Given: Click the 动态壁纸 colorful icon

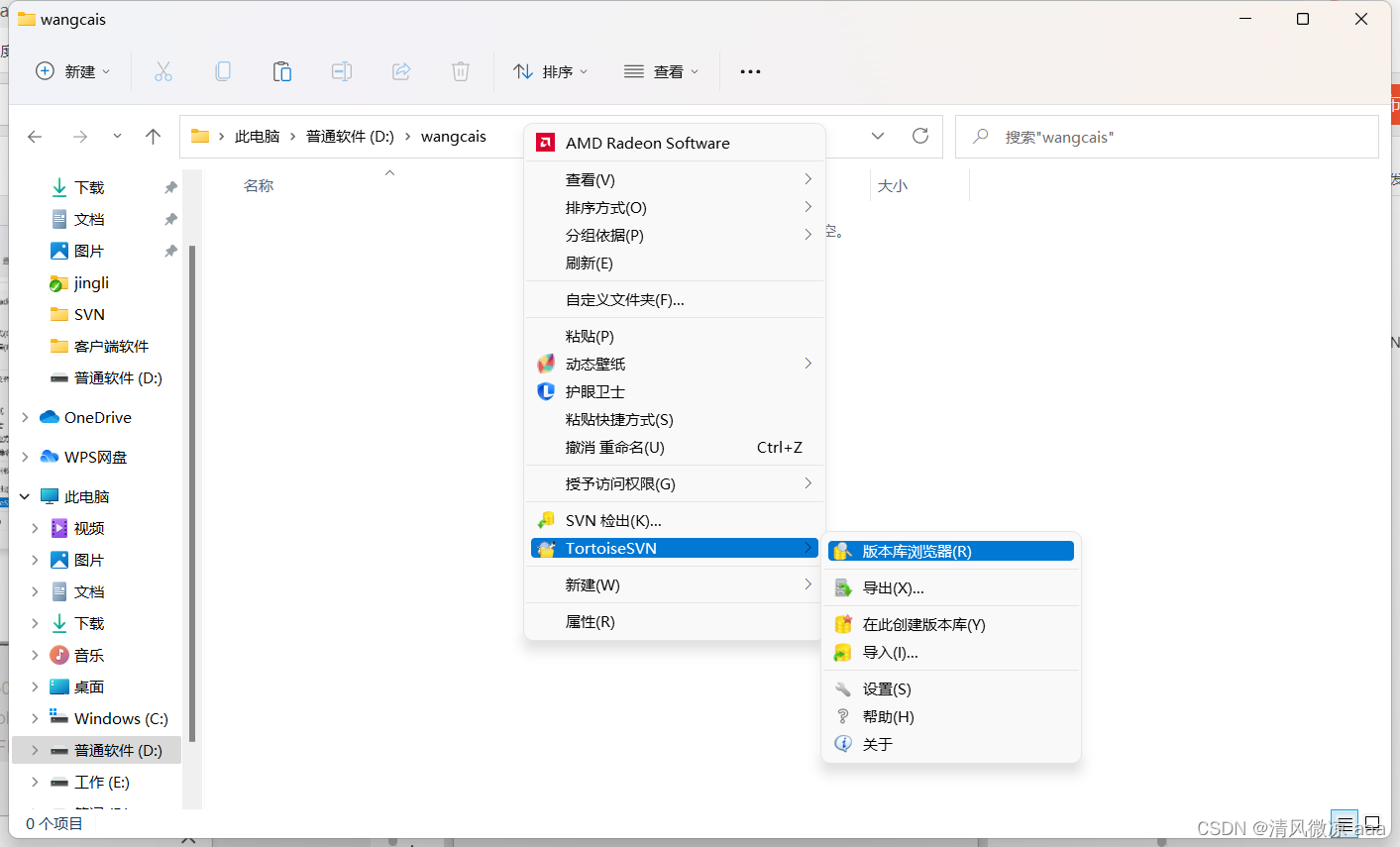Looking at the screenshot, I should 545,364.
